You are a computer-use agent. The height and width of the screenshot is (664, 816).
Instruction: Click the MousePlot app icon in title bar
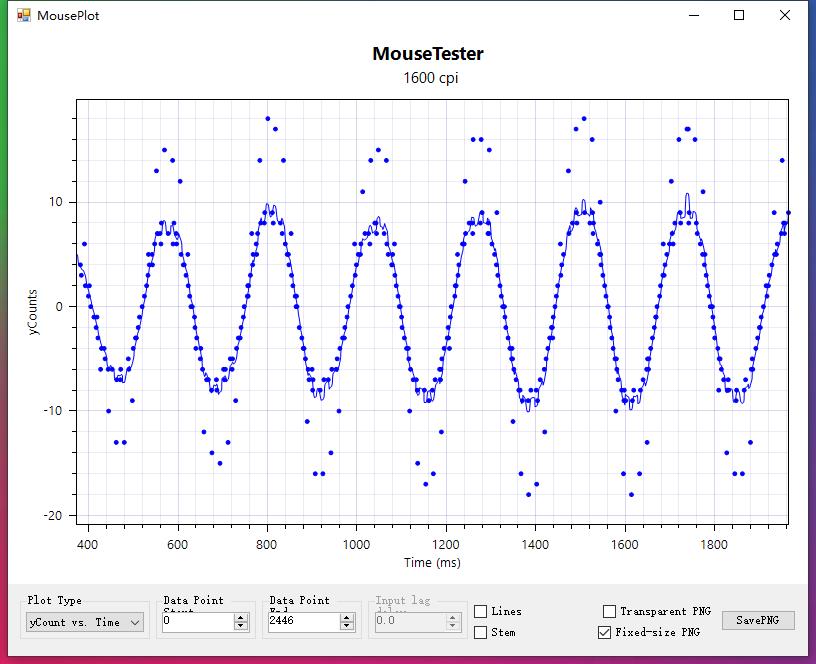click(24, 15)
